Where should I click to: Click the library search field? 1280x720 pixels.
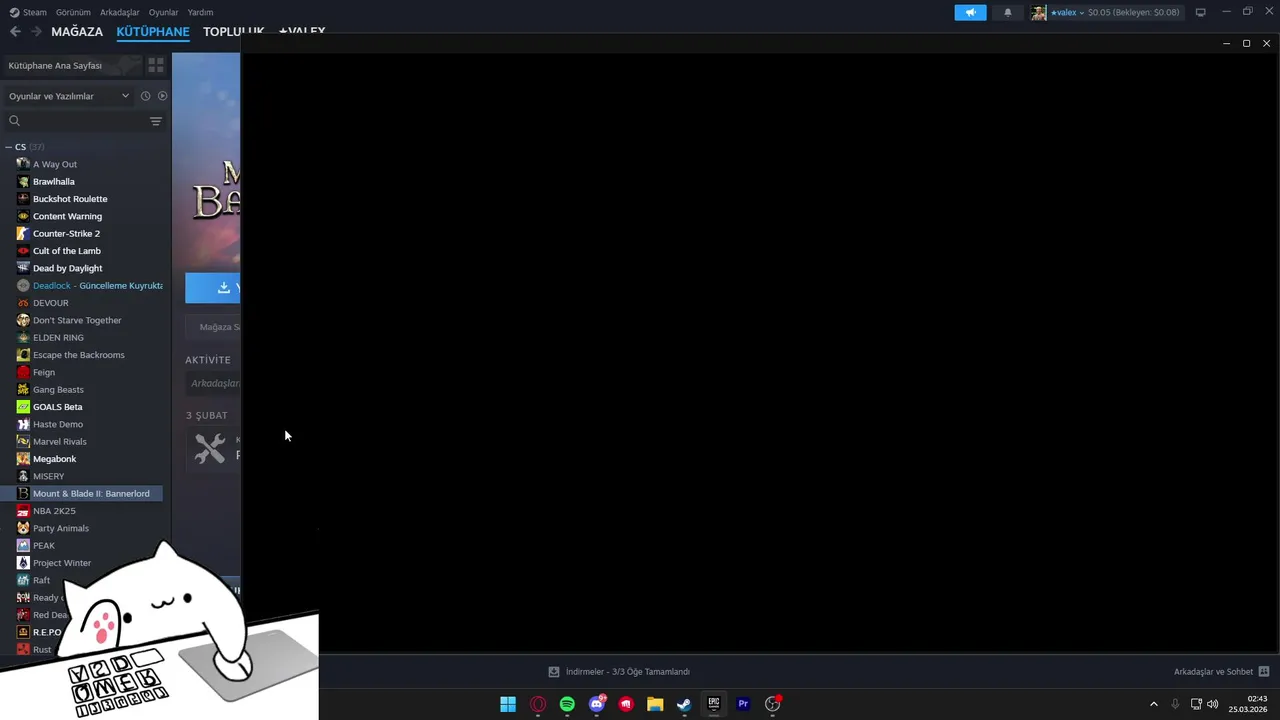click(x=76, y=121)
